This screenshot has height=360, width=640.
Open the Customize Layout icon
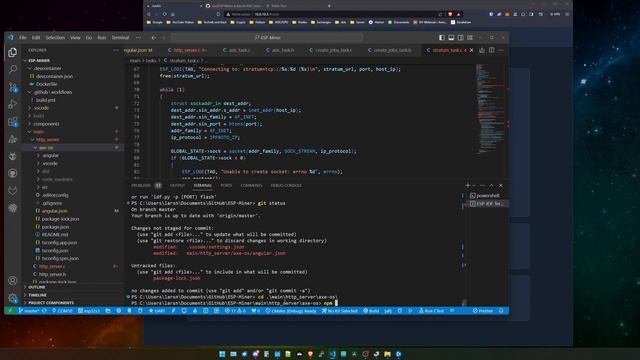point(470,38)
